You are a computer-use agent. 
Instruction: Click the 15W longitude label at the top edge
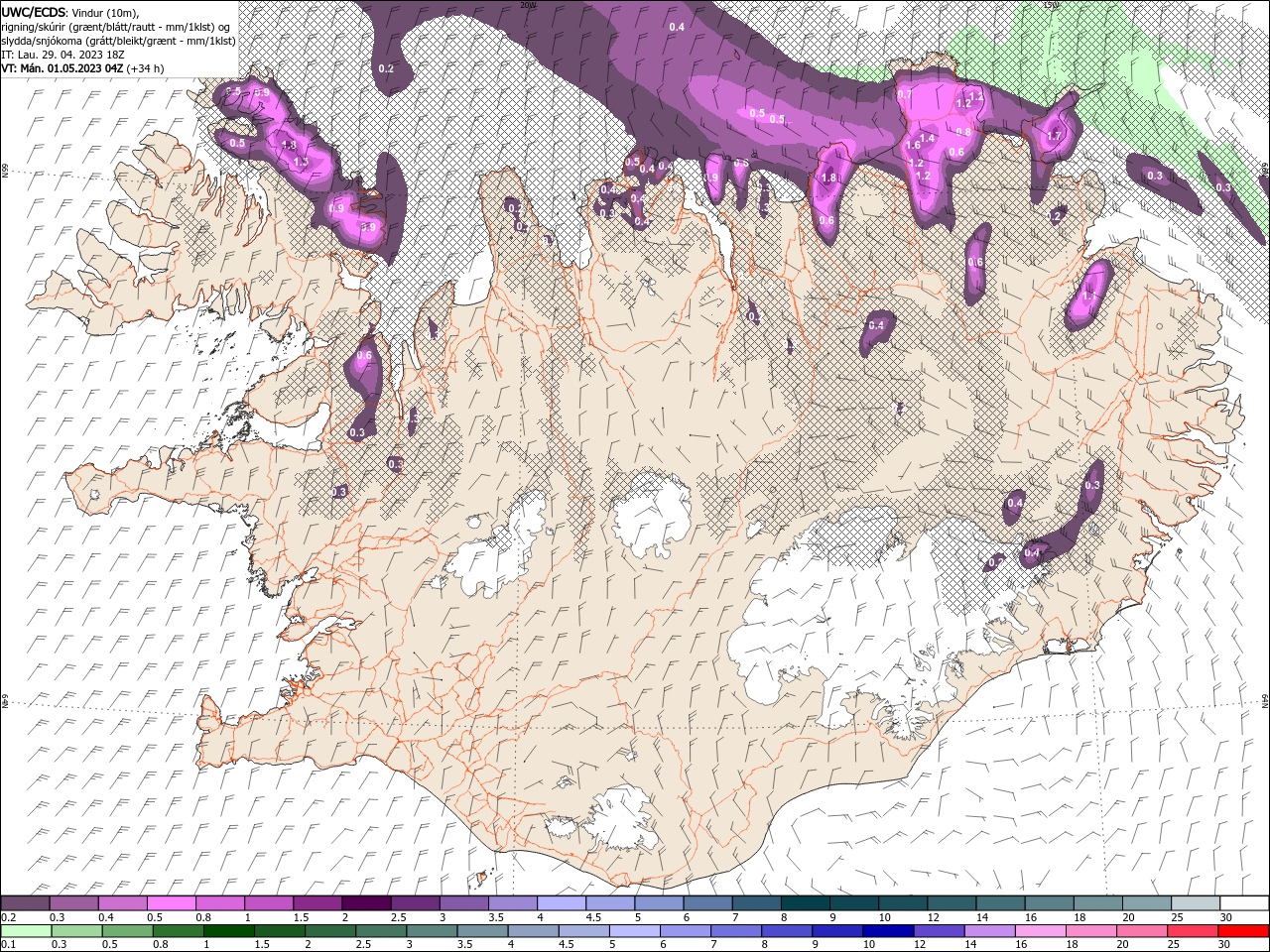(x=1052, y=4)
